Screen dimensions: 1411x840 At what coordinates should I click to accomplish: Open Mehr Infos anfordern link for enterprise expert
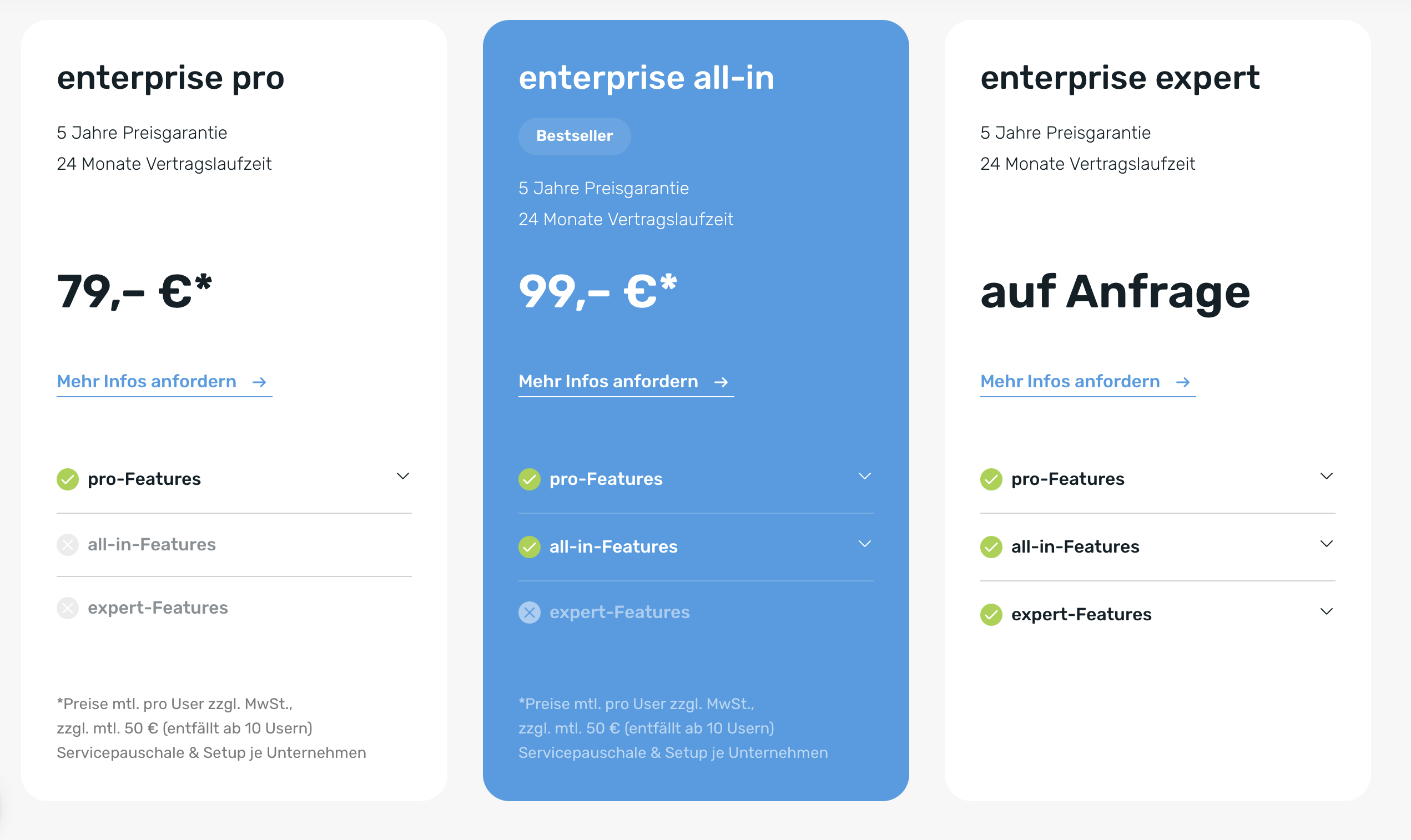1070,382
